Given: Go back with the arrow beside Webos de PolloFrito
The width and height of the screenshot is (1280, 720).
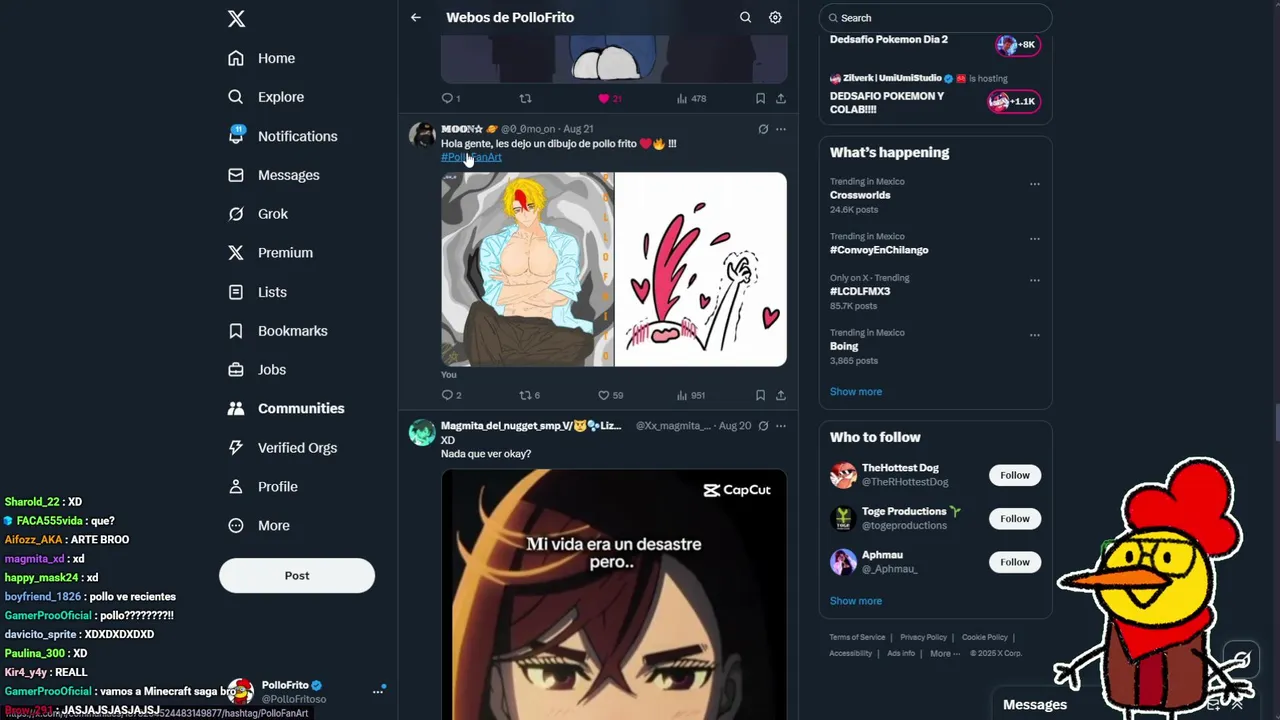Looking at the screenshot, I should 416,17.
